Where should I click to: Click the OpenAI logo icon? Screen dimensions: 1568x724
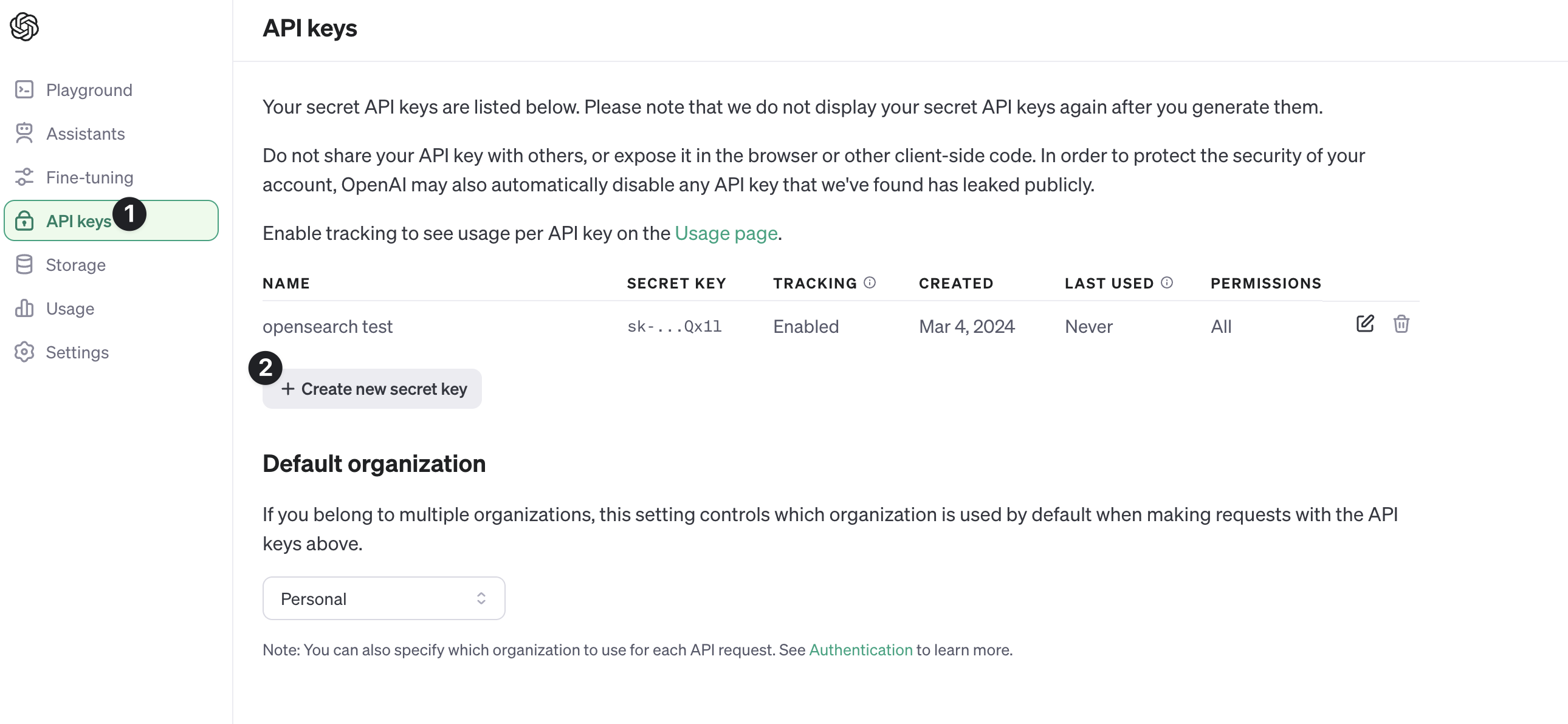tap(24, 27)
